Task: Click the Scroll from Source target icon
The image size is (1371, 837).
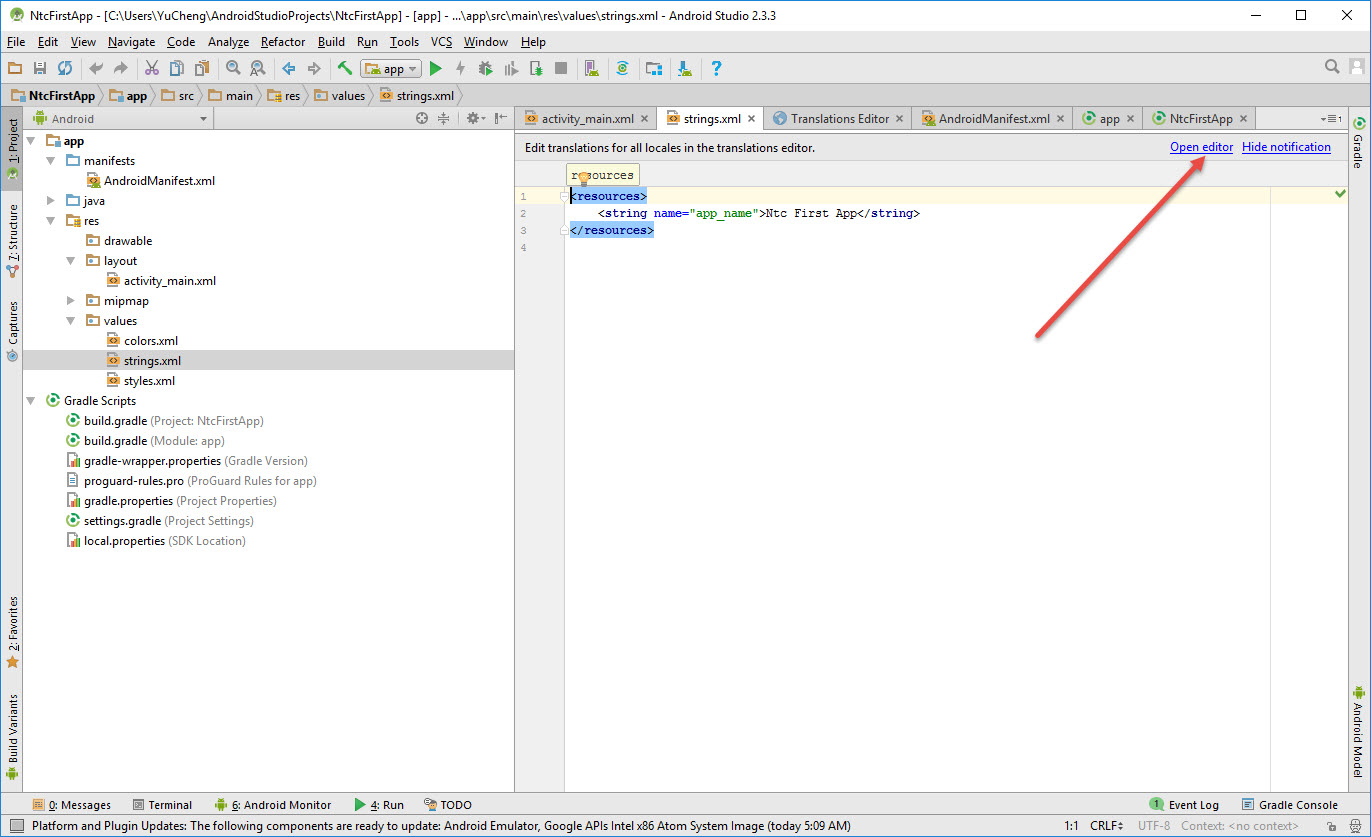Action: click(x=422, y=118)
